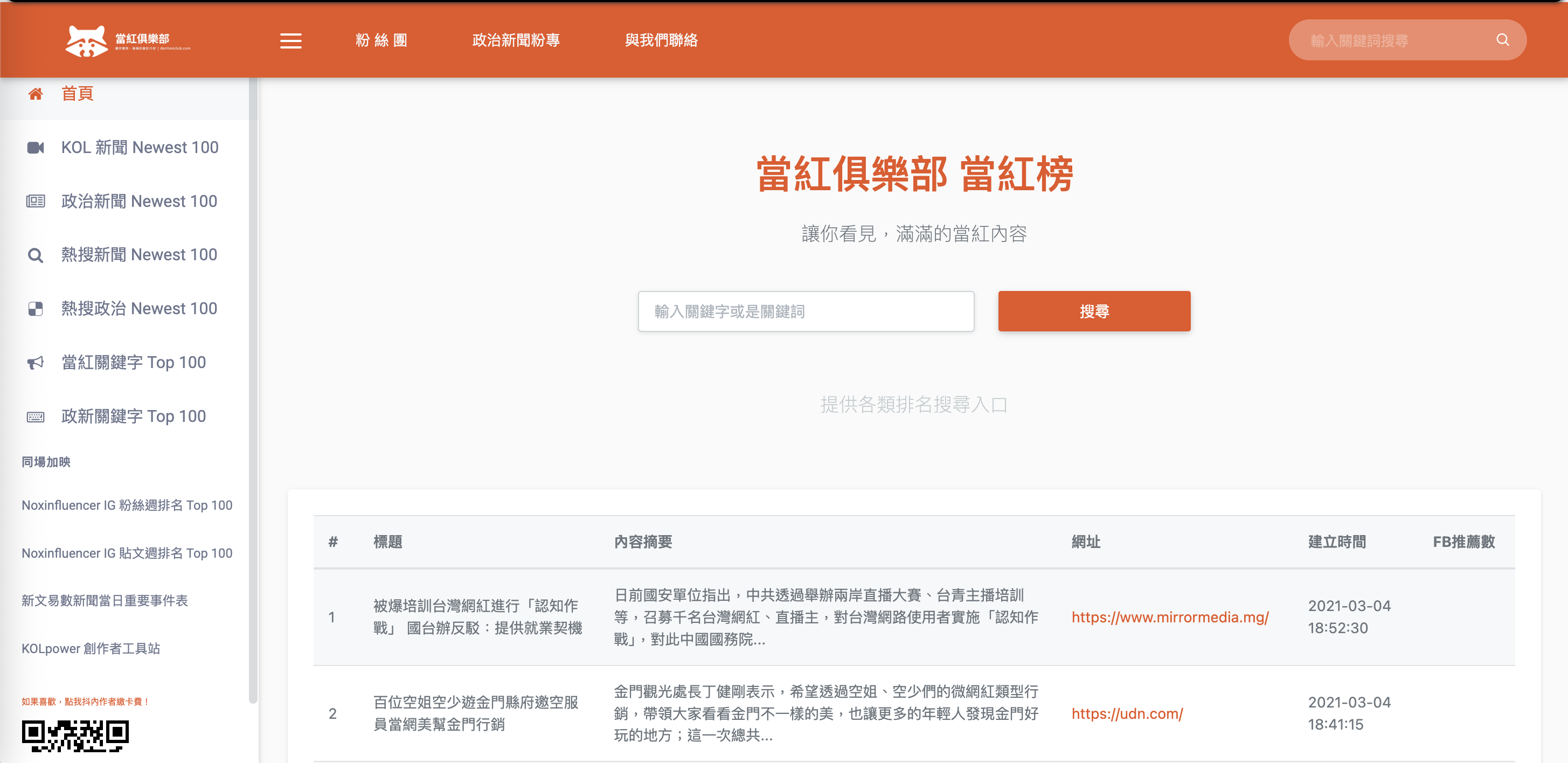The image size is (1568, 763).
Task: Focus the 輸入關鍵字或是關鍵詞 search field
Action: point(806,311)
